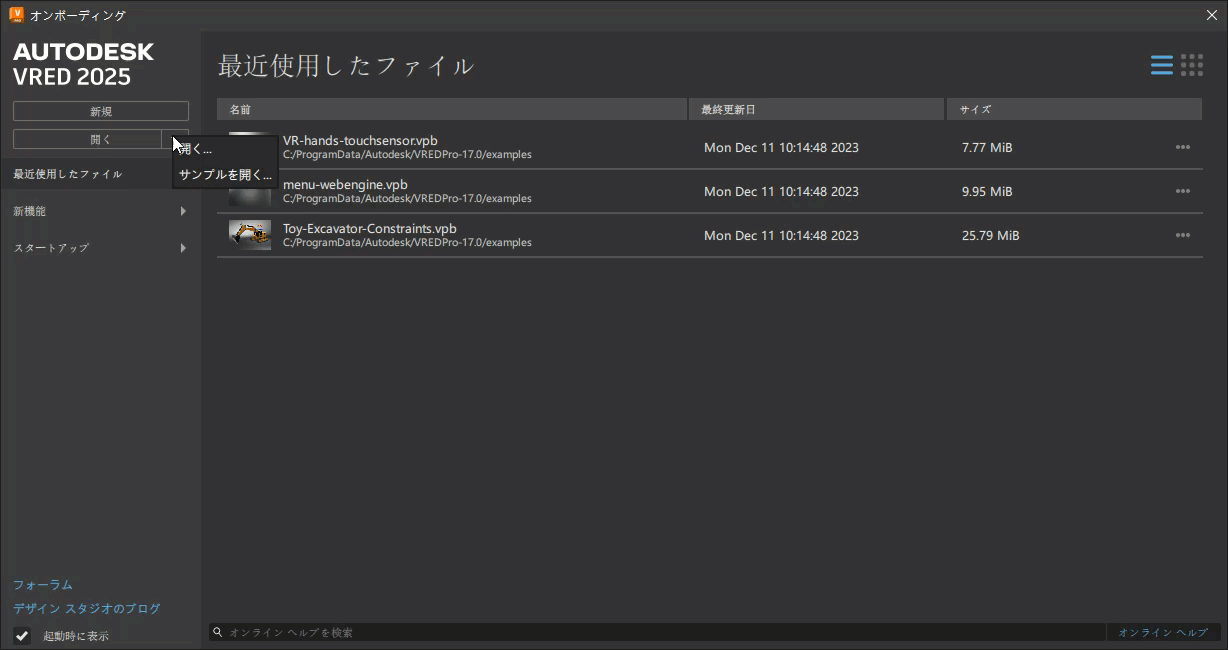This screenshot has height=650, width=1228.
Task: Open more options for menu-webengine.vpb
Action: pos(1183,191)
